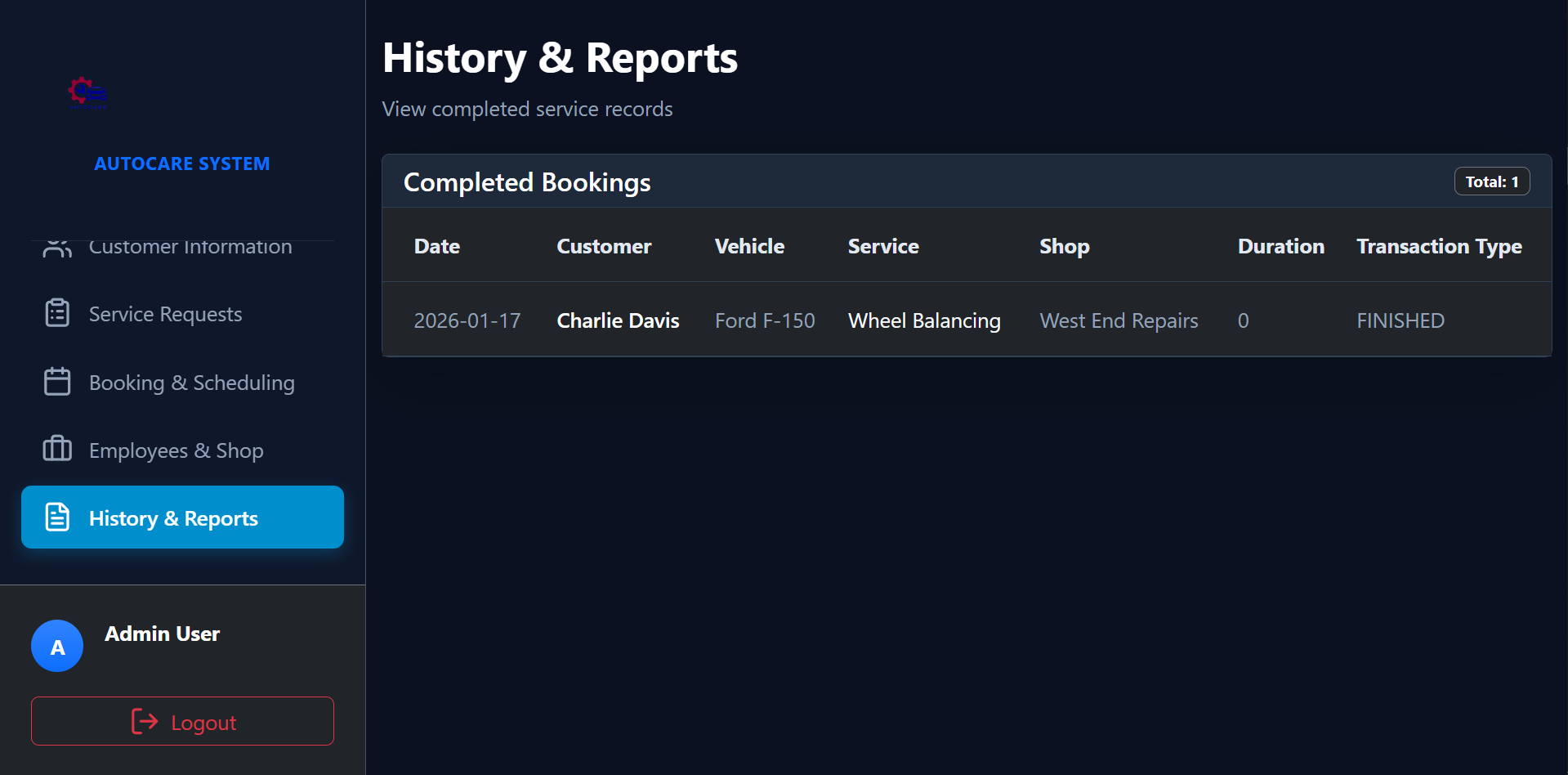Click the Employees & Shop briefcase icon
Image resolution: width=1568 pixels, height=775 pixels.
57,449
